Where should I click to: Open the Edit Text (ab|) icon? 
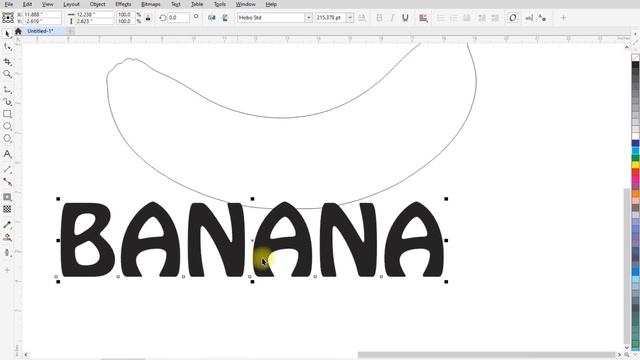click(x=529, y=18)
